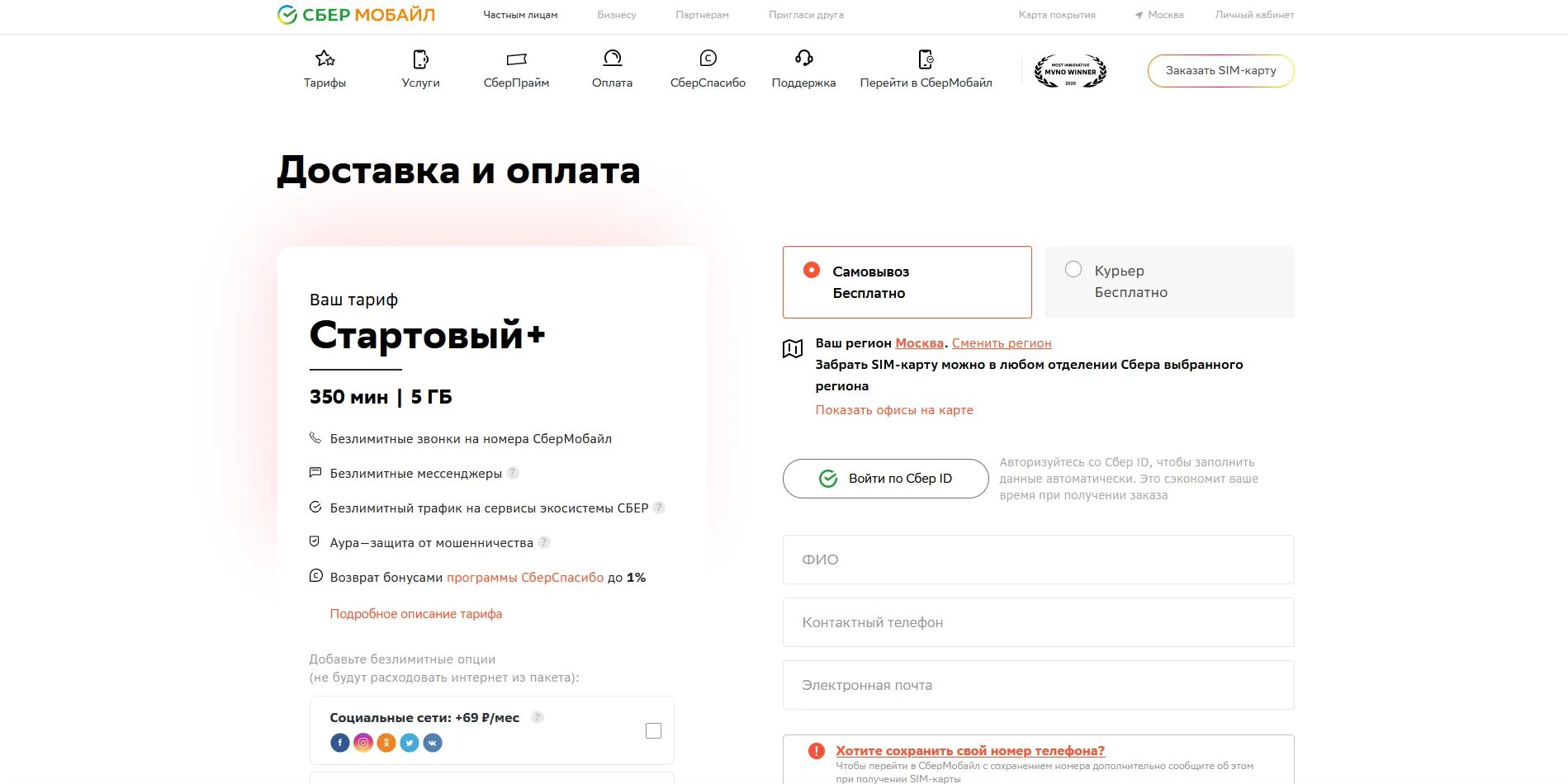Click the map icon beside Ваш регион
Screen dimensions: 1568x784
[793, 349]
